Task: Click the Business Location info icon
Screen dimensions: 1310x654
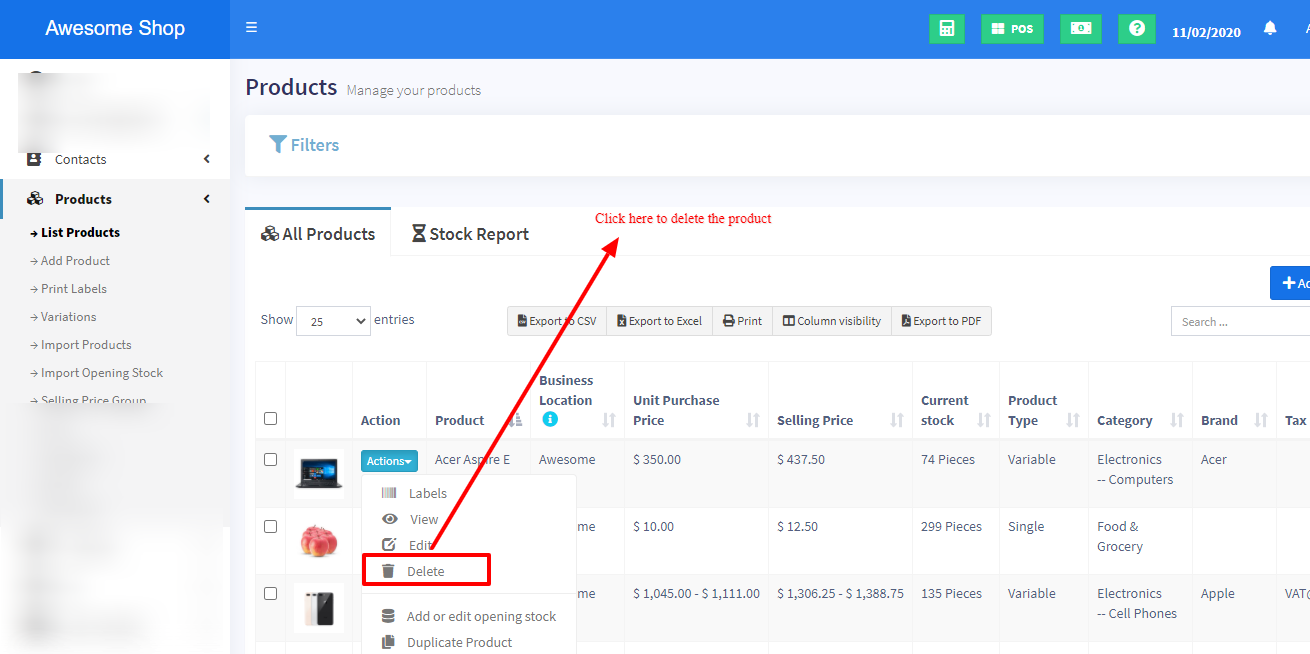Action: tap(549, 420)
